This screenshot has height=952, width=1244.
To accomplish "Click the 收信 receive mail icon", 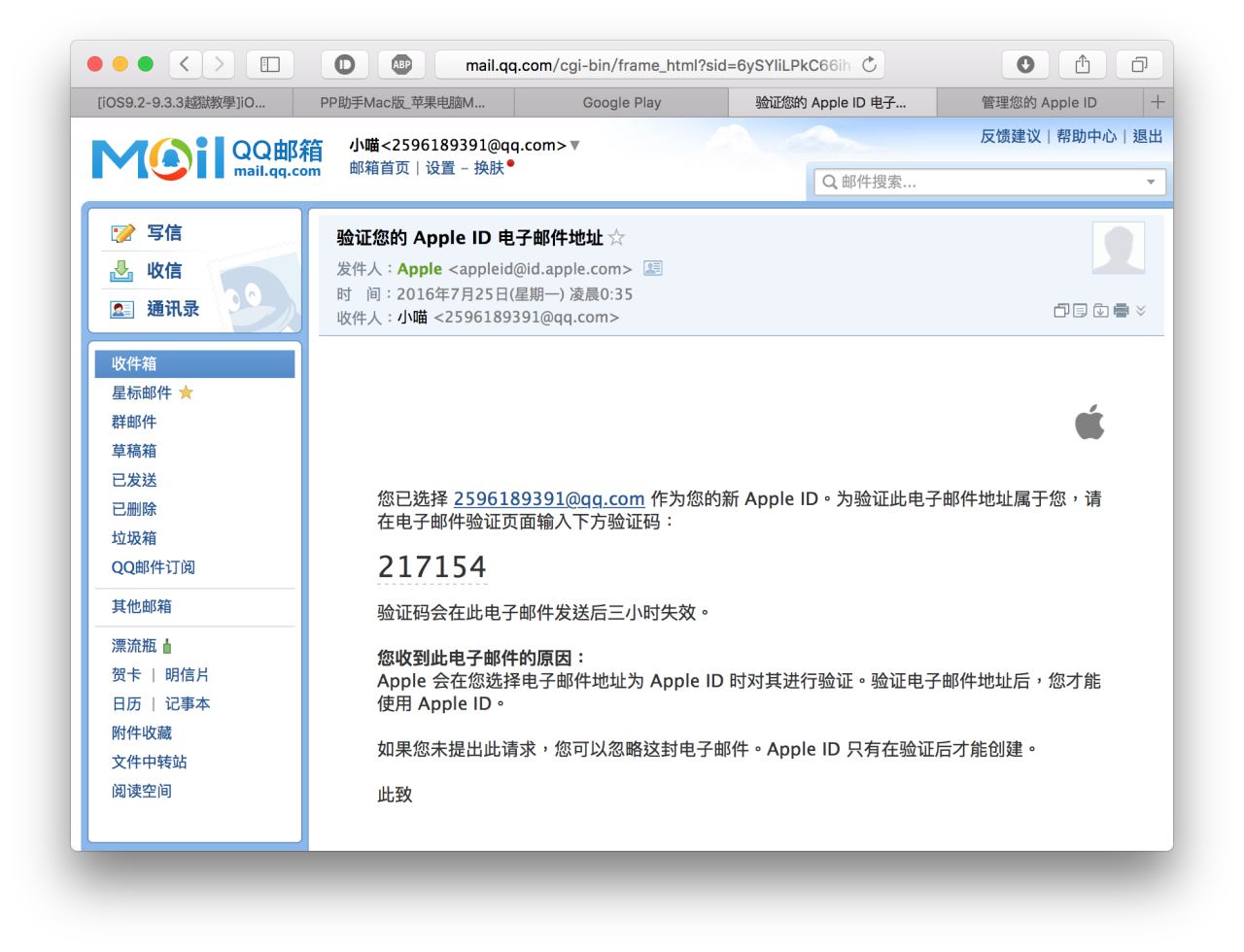I will [x=122, y=271].
